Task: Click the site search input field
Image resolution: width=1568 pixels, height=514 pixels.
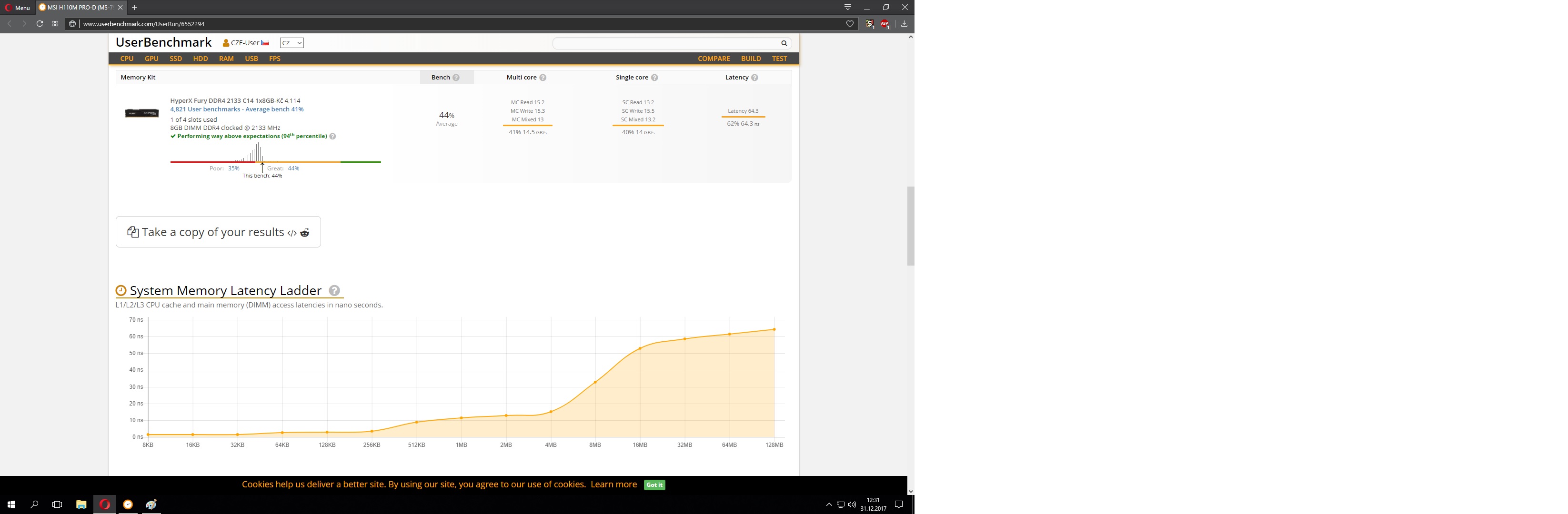Action: (666, 43)
